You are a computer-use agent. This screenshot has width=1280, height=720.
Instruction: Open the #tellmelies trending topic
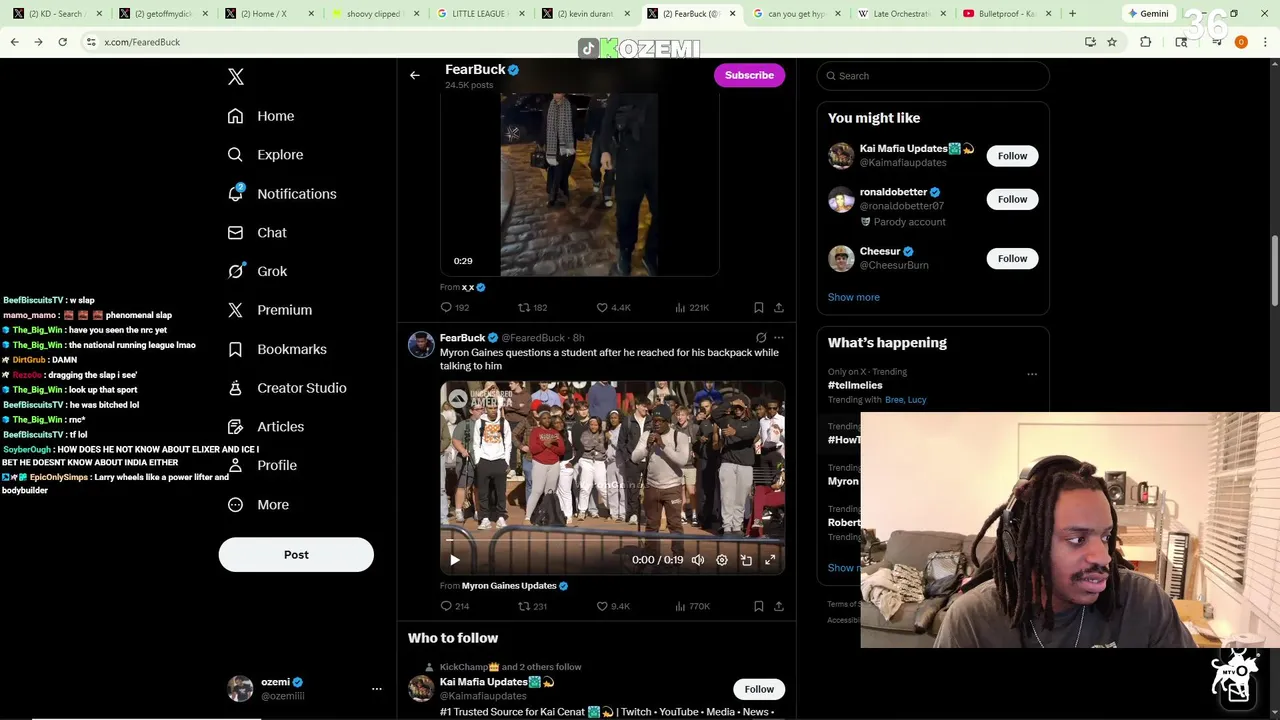[x=855, y=385]
